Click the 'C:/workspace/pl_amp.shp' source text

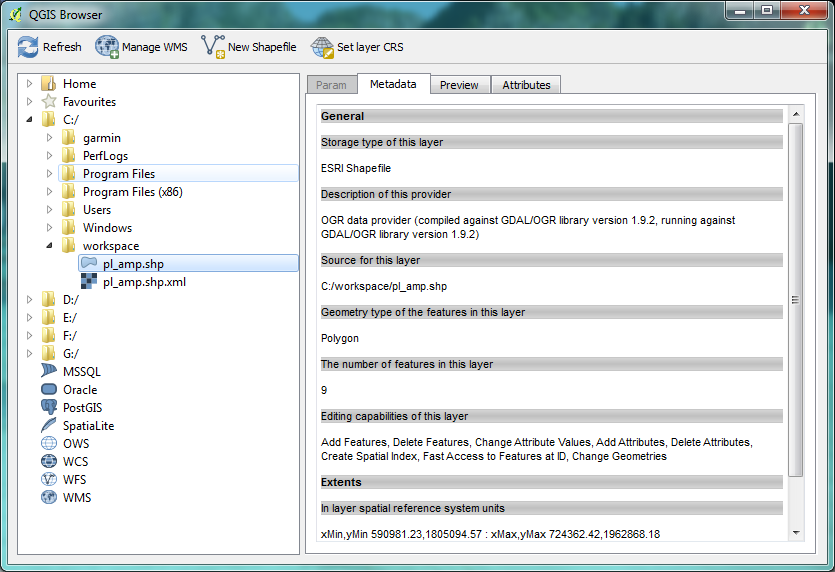click(x=384, y=287)
